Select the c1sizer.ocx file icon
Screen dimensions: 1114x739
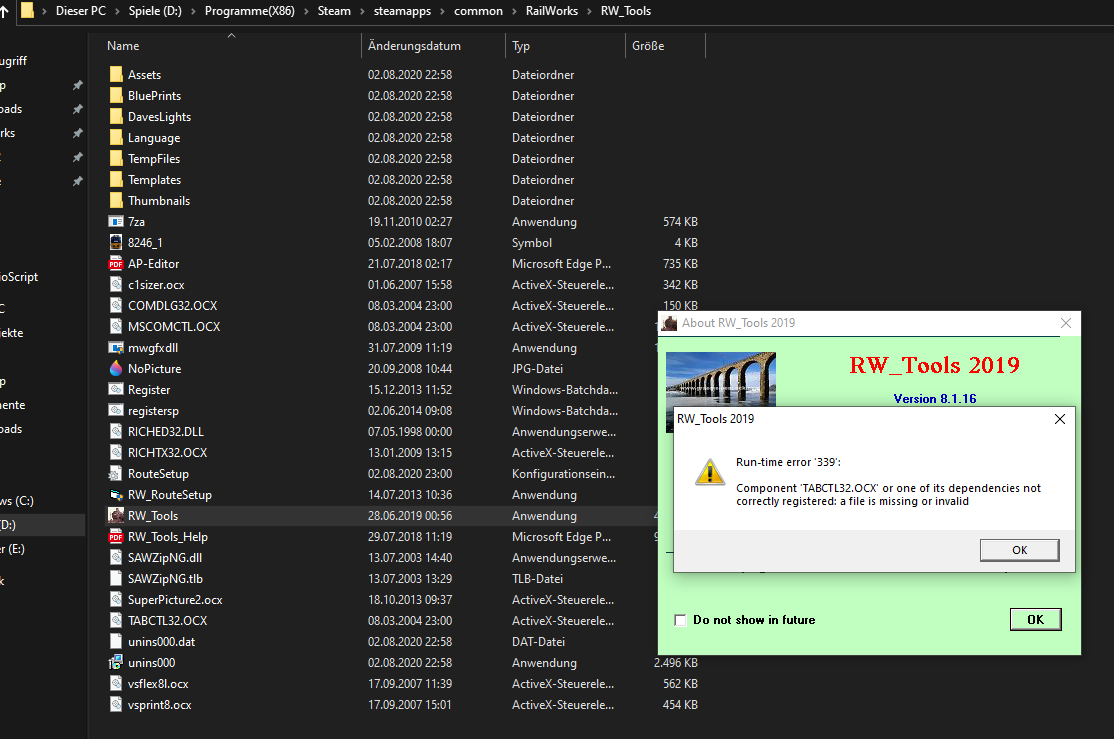(116, 284)
